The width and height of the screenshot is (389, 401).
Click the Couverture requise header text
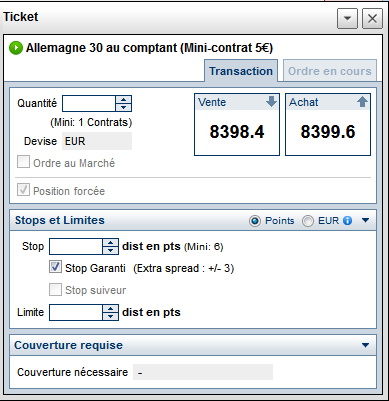tap(68, 345)
